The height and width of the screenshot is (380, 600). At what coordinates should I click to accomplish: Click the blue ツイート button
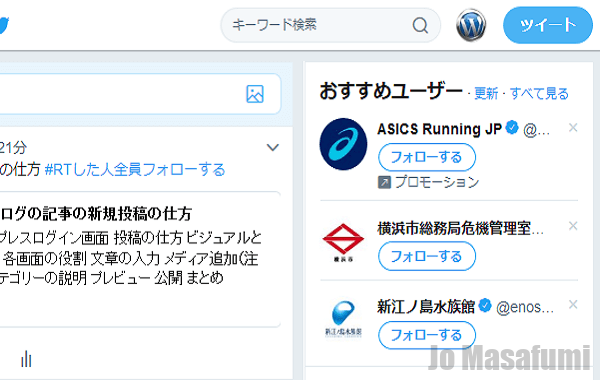coord(548,25)
